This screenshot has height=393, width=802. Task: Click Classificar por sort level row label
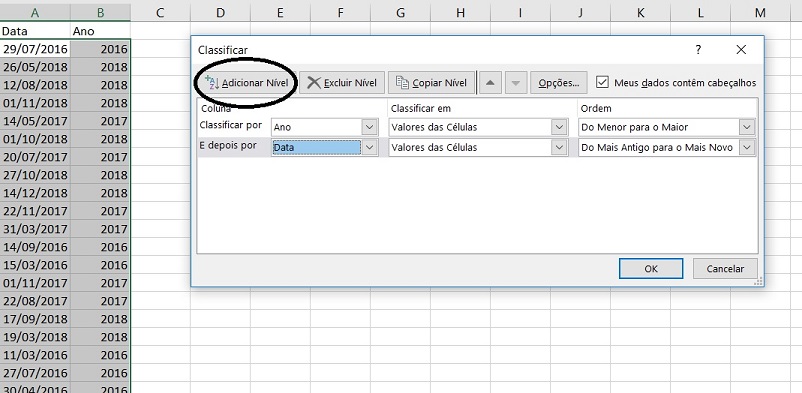click(x=231, y=125)
